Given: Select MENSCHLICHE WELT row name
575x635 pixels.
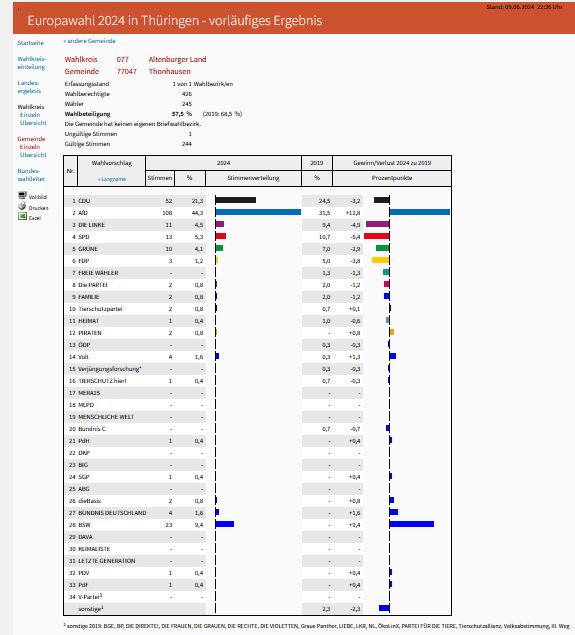Looking at the screenshot, I should [x=106, y=417].
